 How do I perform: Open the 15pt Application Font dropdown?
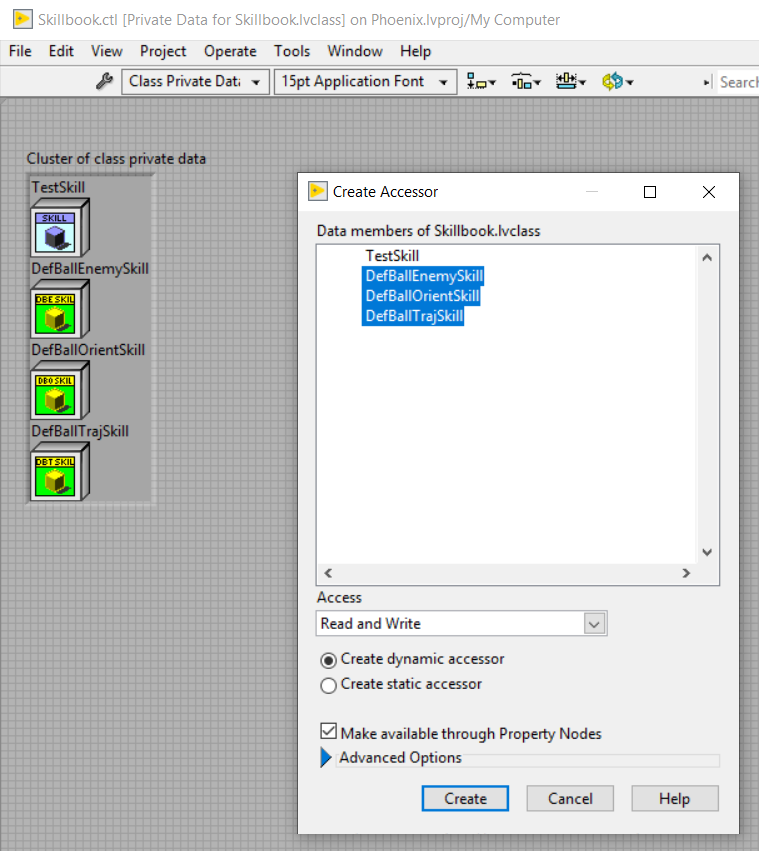(x=365, y=82)
